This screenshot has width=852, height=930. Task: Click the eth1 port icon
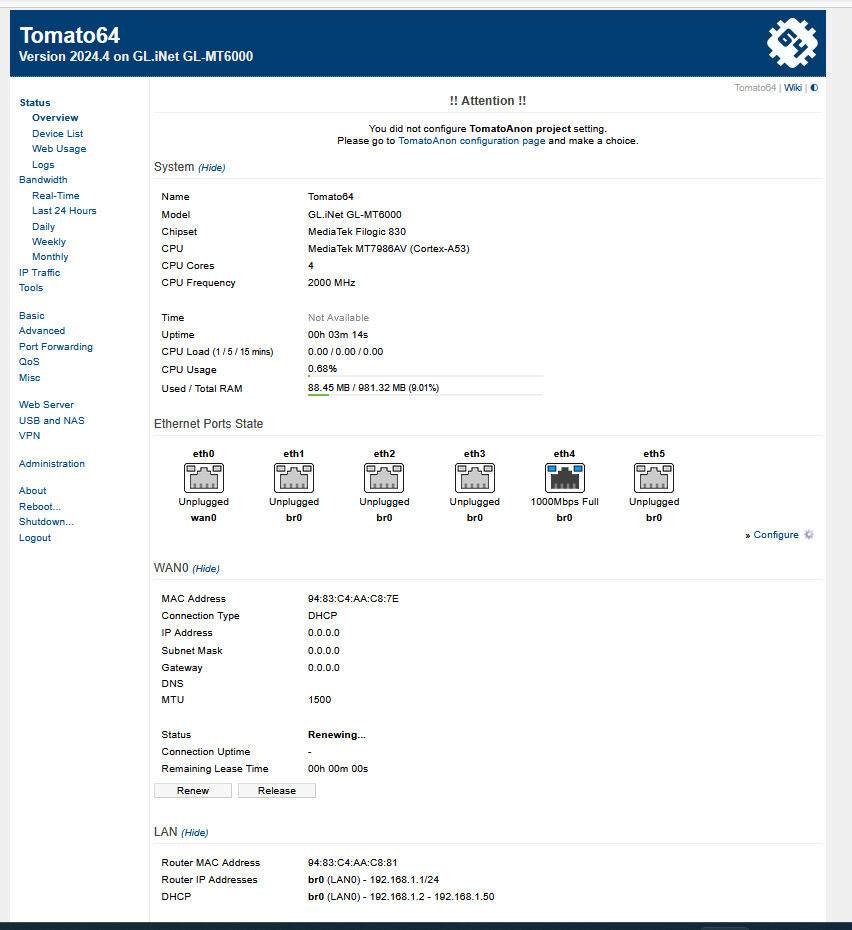294,478
